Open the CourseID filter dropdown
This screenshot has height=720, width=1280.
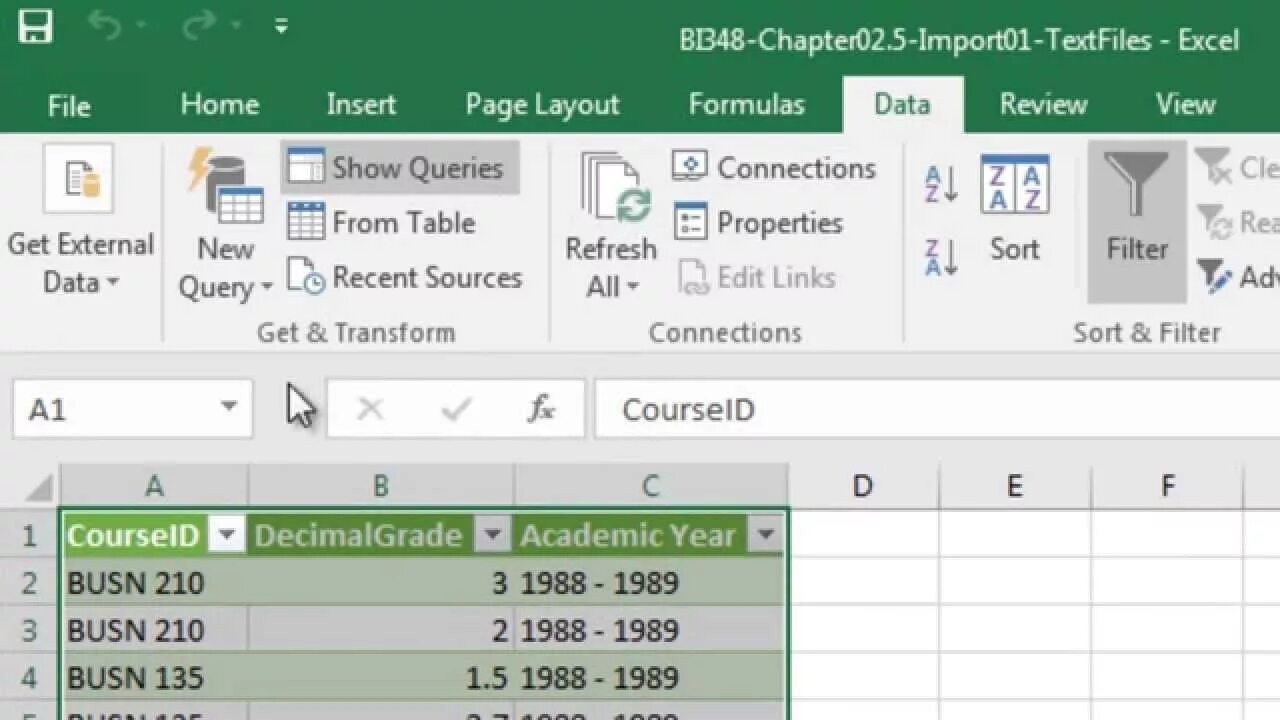click(227, 535)
